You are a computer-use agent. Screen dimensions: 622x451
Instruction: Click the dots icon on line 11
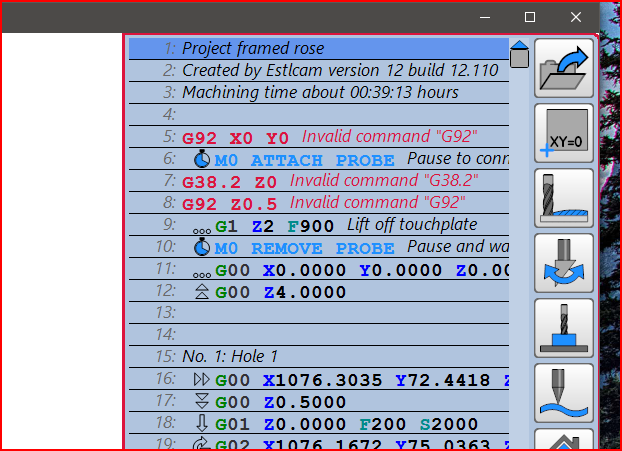tap(202, 275)
